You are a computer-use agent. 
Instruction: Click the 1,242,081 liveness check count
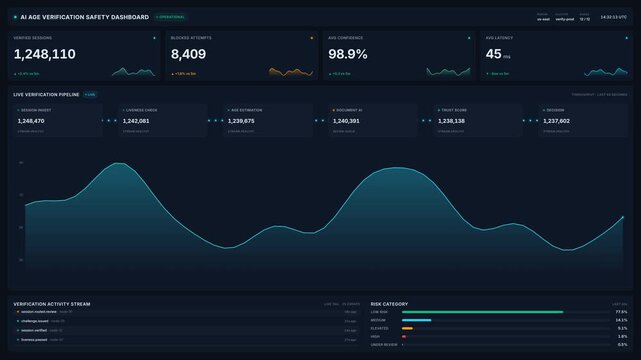click(136, 121)
